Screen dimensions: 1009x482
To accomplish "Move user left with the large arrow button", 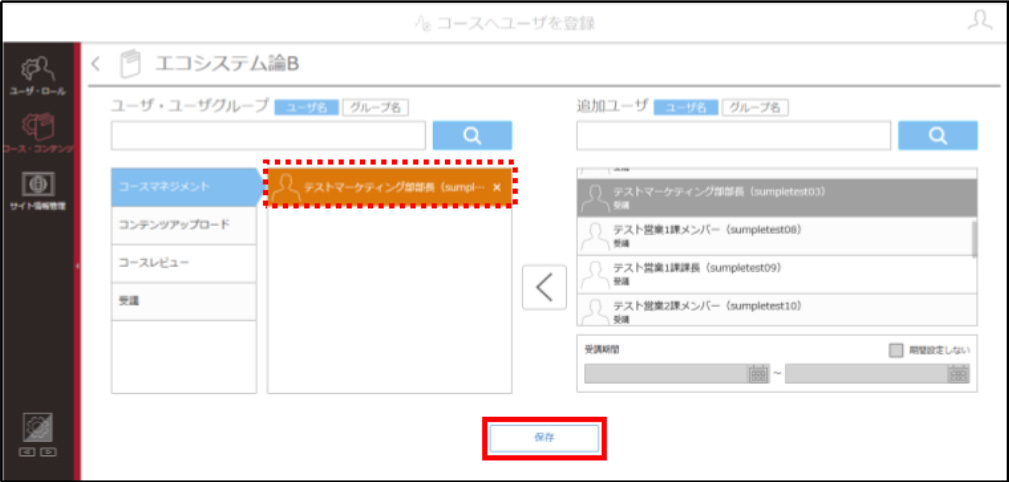I will [x=544, y=287].
